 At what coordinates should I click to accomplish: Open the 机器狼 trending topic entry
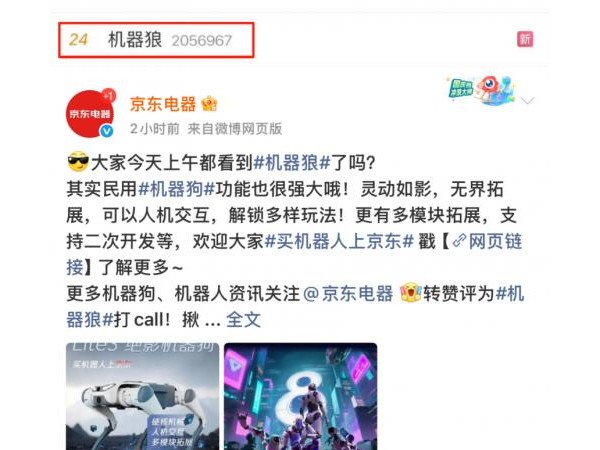click(x=156, y=40)
